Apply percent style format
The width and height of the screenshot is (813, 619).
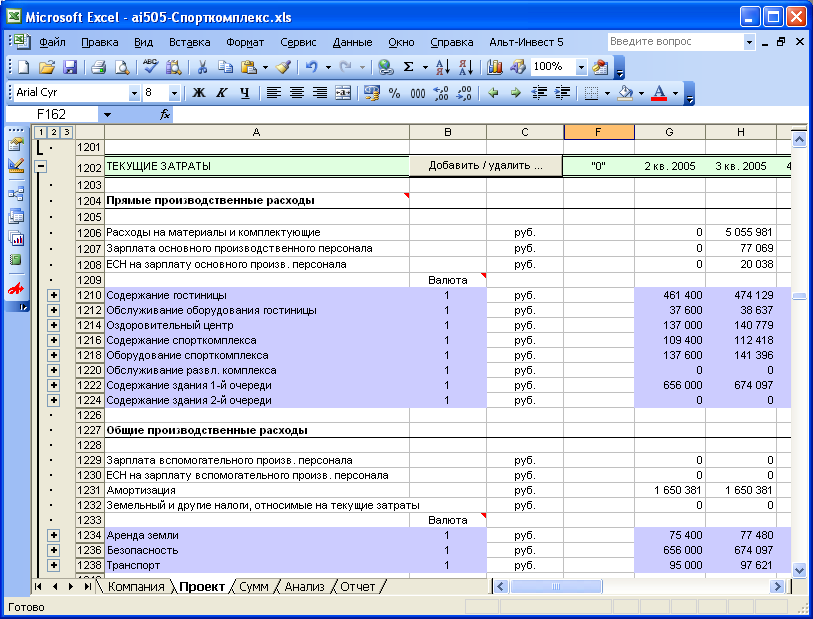click(x=395, y=93)
